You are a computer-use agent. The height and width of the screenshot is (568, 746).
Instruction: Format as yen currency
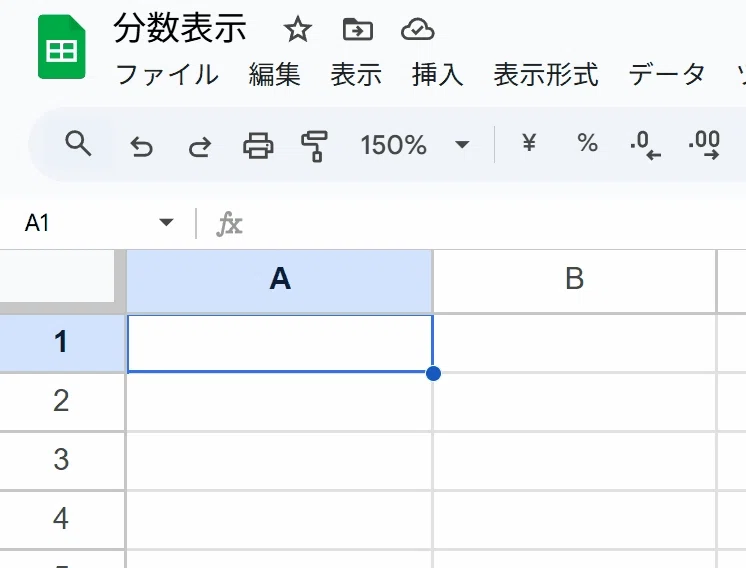(x=529, y=142)
